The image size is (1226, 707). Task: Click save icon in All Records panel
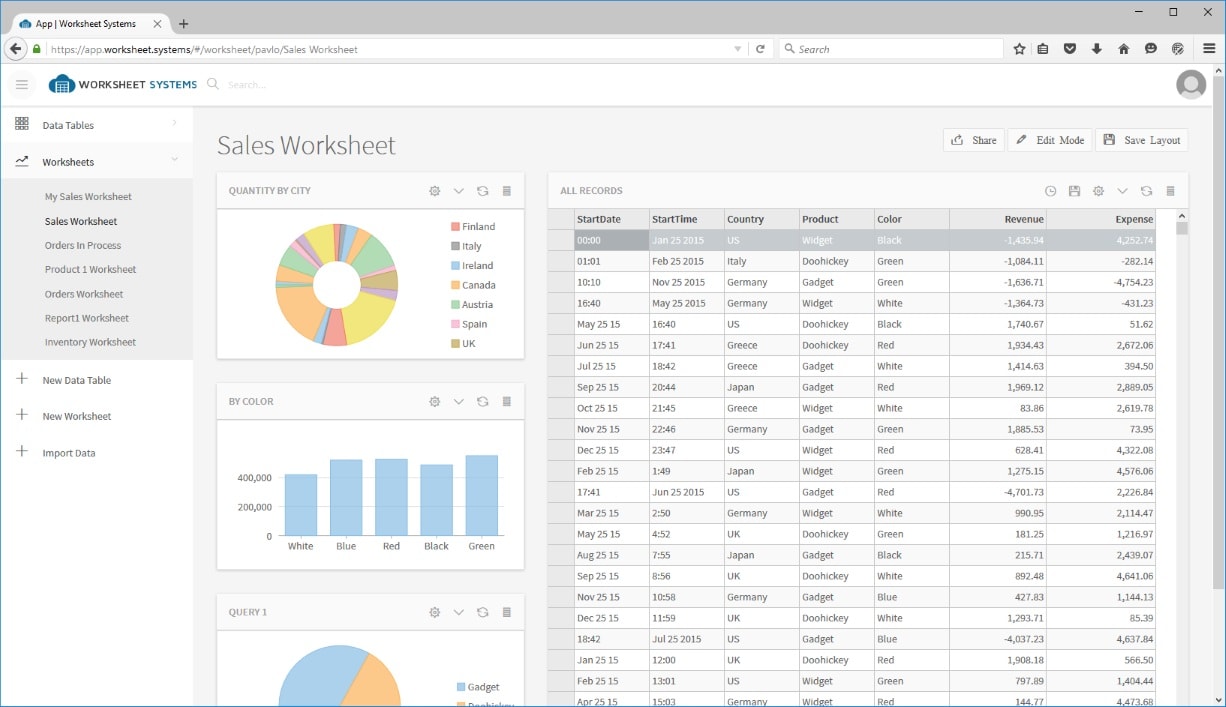click(1074, 191)
